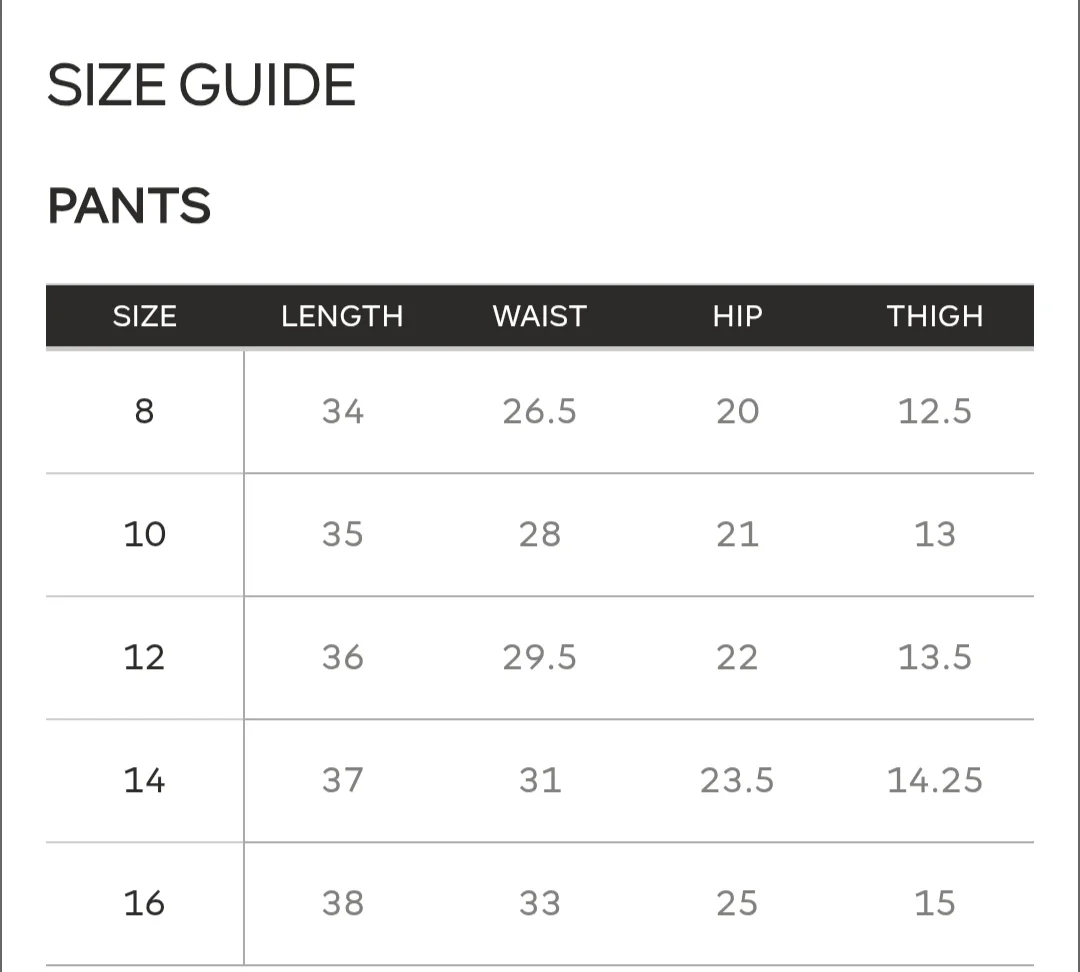Click the 14.25 thigh value for size 14
Image resolution: width=1080 pixels, height=972 pixels.
[x=935, y=780]
